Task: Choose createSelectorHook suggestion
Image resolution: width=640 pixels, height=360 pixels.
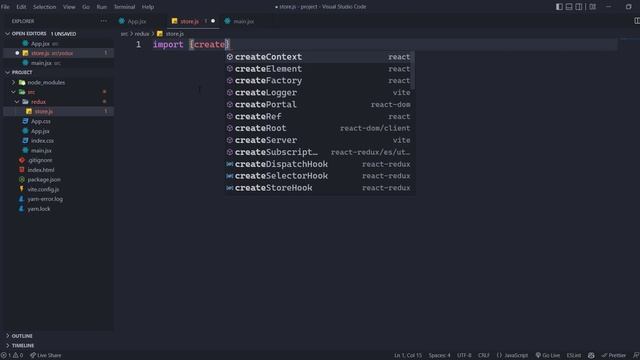Action: 319,176
